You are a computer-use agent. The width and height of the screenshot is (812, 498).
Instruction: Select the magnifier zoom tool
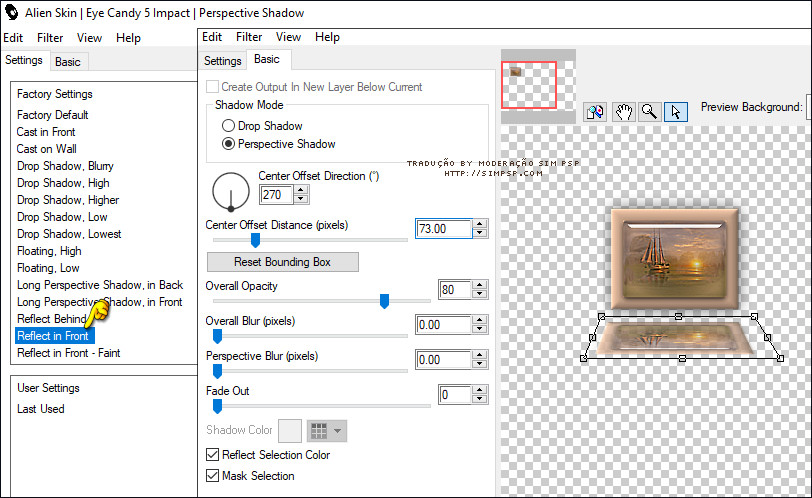point(650,112)
